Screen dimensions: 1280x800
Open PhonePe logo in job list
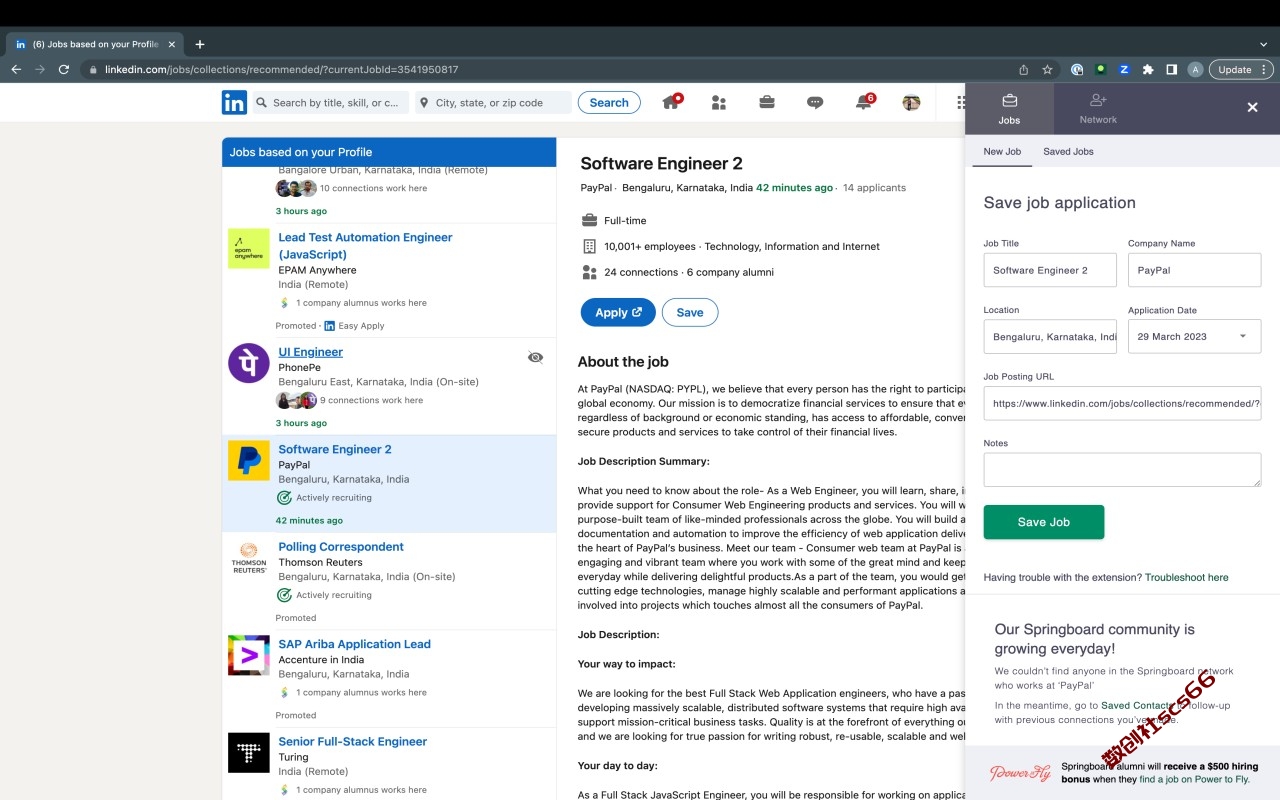[249, 363]
